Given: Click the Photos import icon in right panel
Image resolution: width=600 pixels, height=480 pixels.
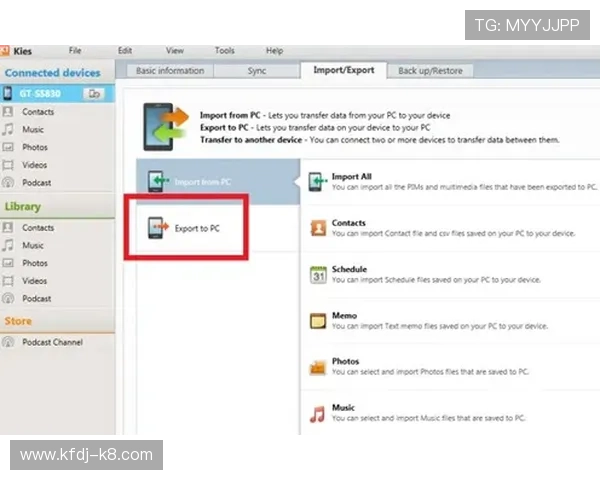Looking at the screenshot, I should [x=317, y=367].
